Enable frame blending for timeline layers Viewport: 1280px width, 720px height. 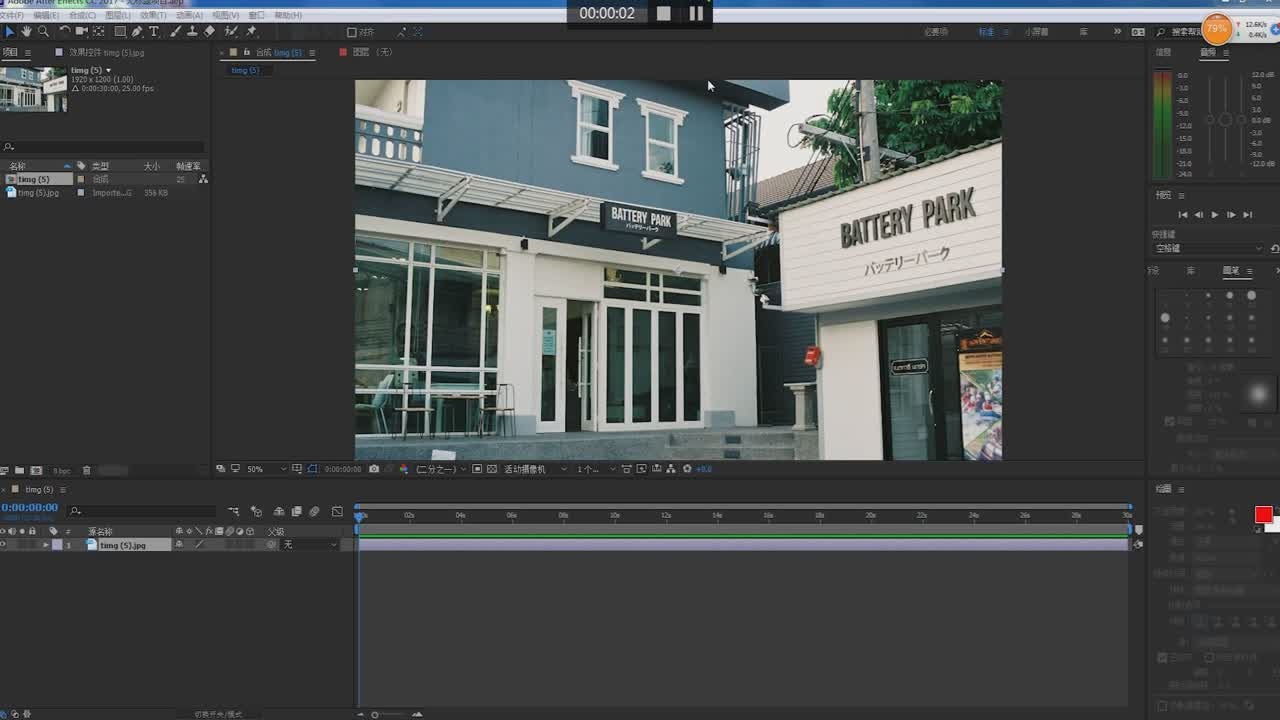click(296, 511)
